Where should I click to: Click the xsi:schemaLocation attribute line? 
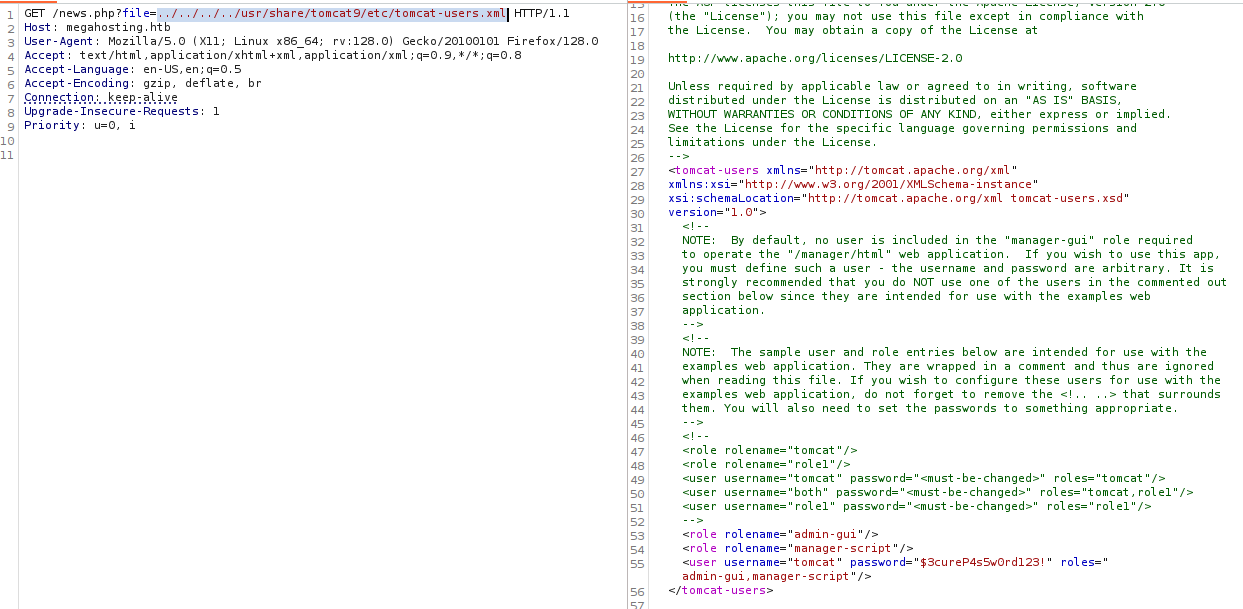[x=898, y=198]
